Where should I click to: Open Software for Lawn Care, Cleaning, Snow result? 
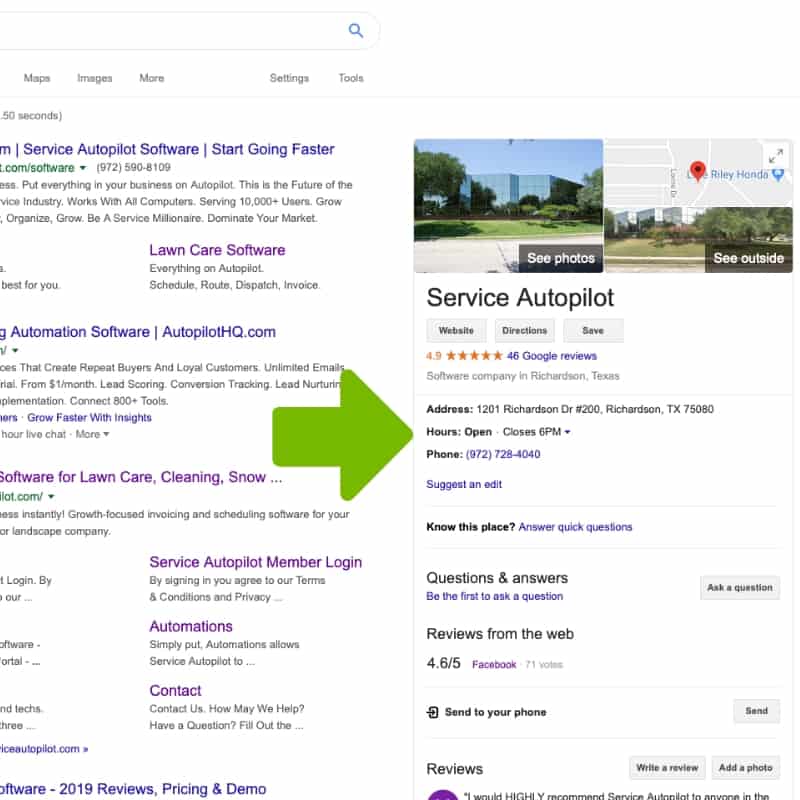click(141, 477)
